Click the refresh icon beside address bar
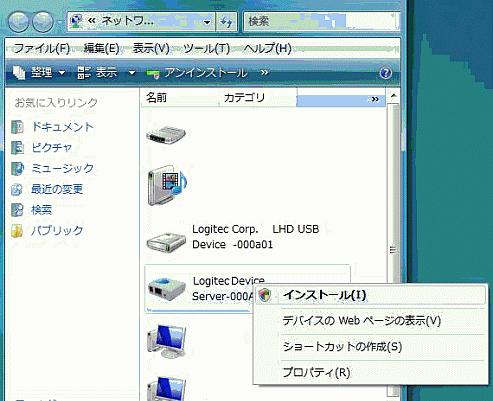493x401 pixels. [x=226, y=22]
